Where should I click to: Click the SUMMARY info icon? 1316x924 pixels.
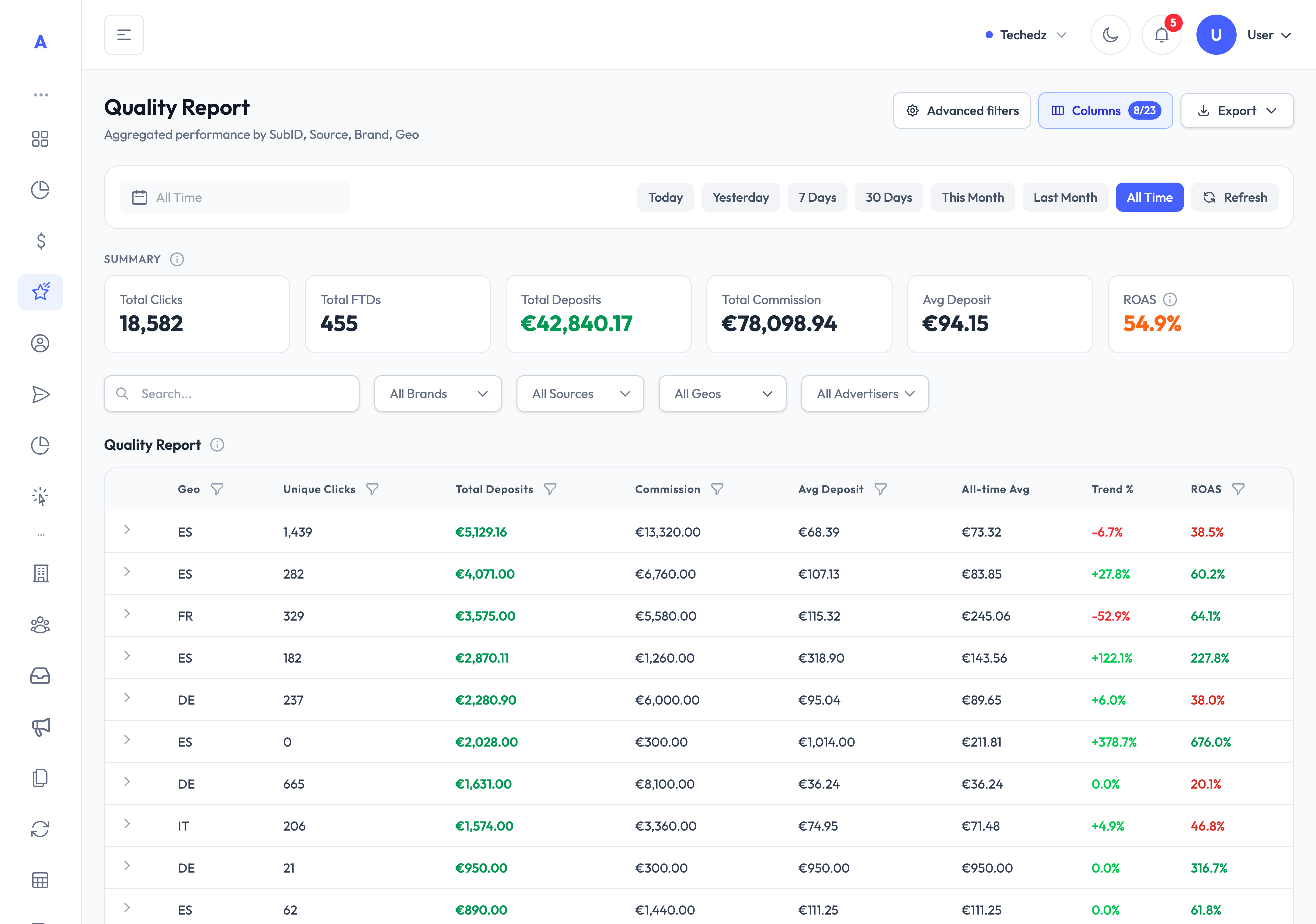coord(177,259)
